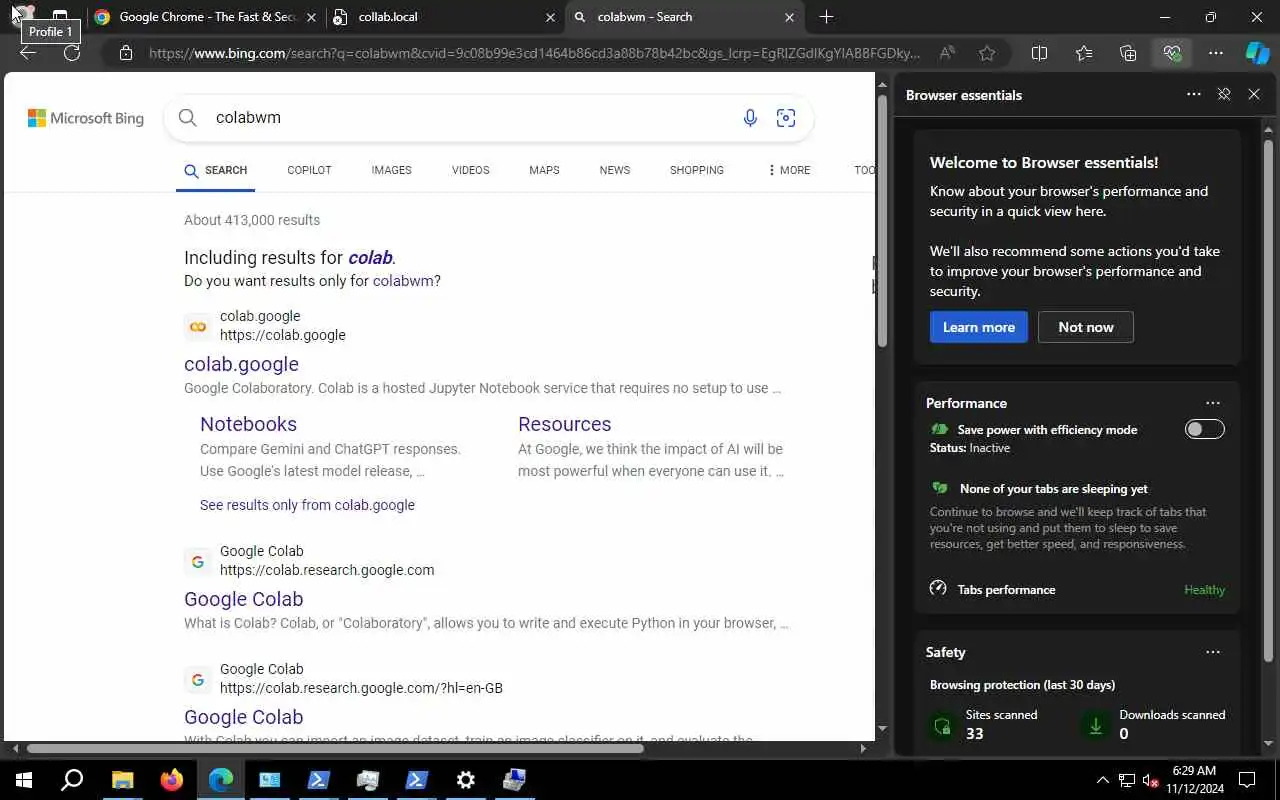Open the Notebooks sublink
The width and height of the screenshot is (1280, 800).
[248, 424]
